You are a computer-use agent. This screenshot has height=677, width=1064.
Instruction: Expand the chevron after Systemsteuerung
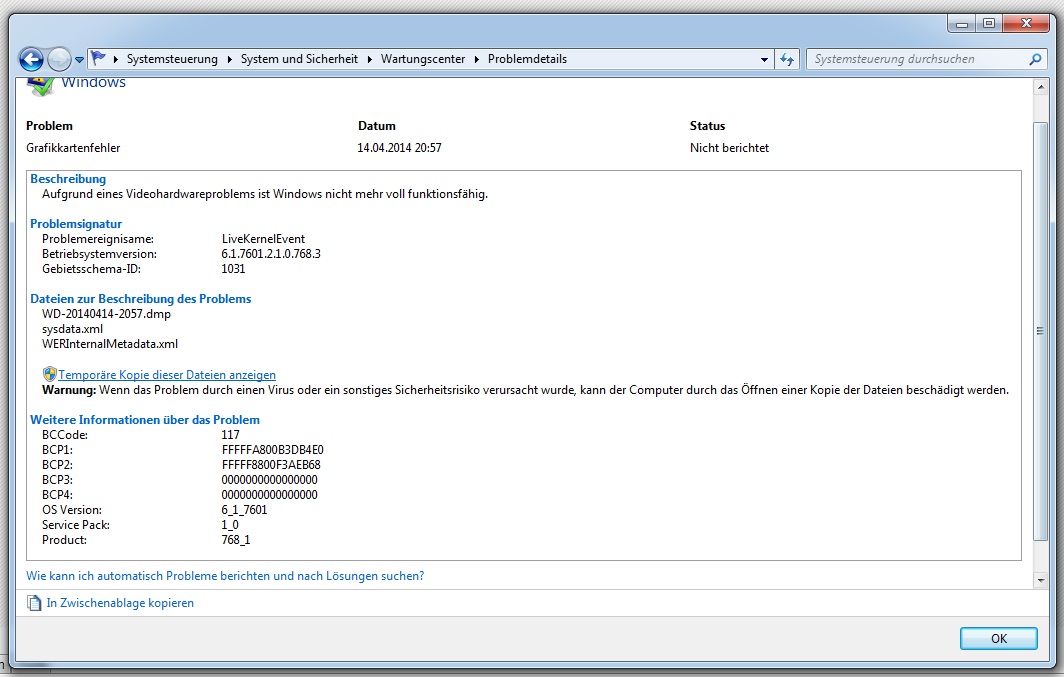(x=229, y=59)
